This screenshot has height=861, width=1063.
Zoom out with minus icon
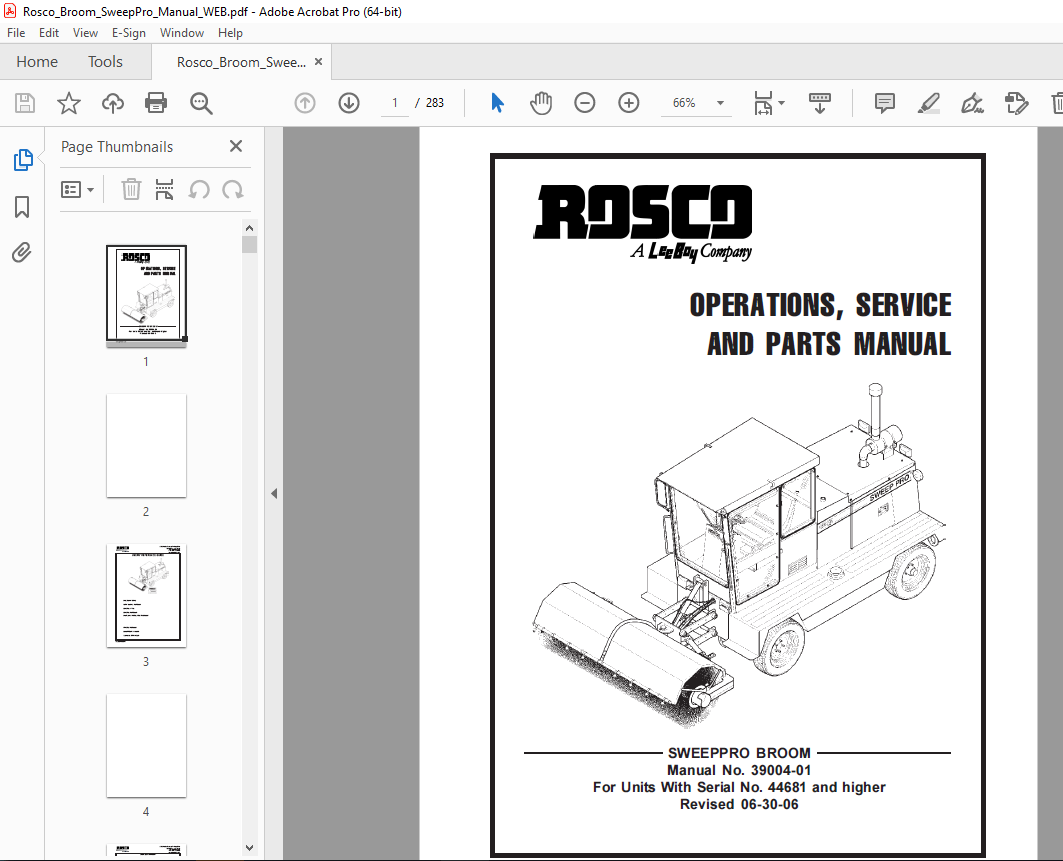(584, 103)
